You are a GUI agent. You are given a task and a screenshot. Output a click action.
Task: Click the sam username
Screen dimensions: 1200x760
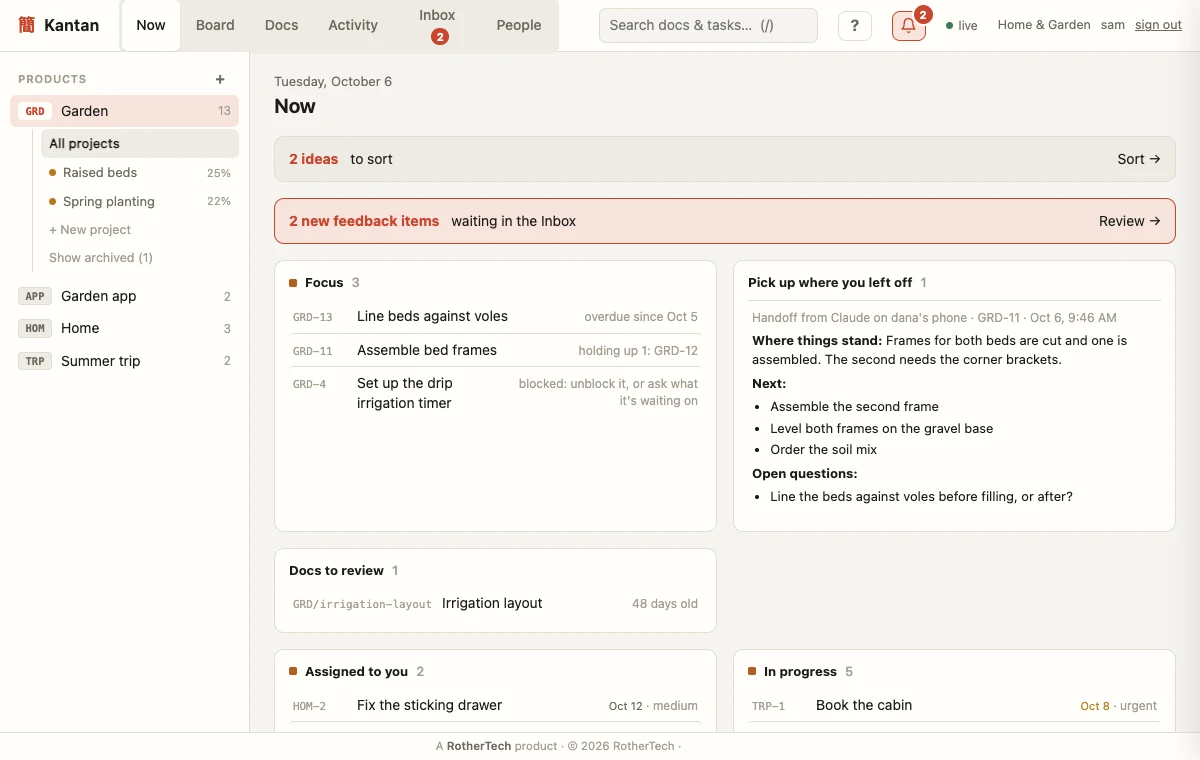(1113, 25)
